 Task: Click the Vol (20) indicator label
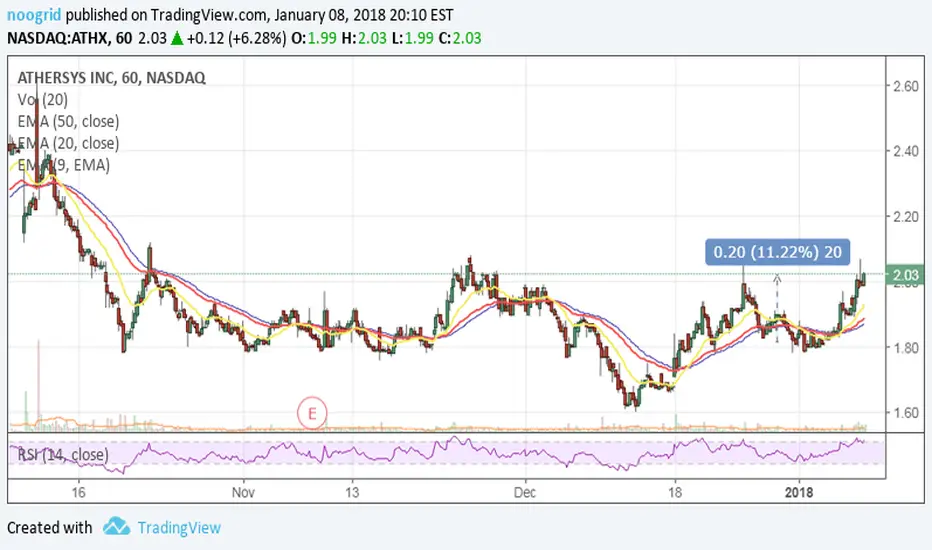(42, 100)
